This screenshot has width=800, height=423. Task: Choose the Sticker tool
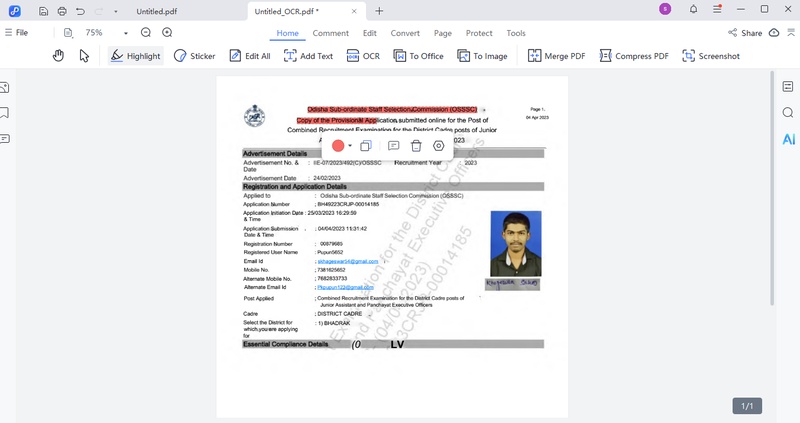pos(194,56)
